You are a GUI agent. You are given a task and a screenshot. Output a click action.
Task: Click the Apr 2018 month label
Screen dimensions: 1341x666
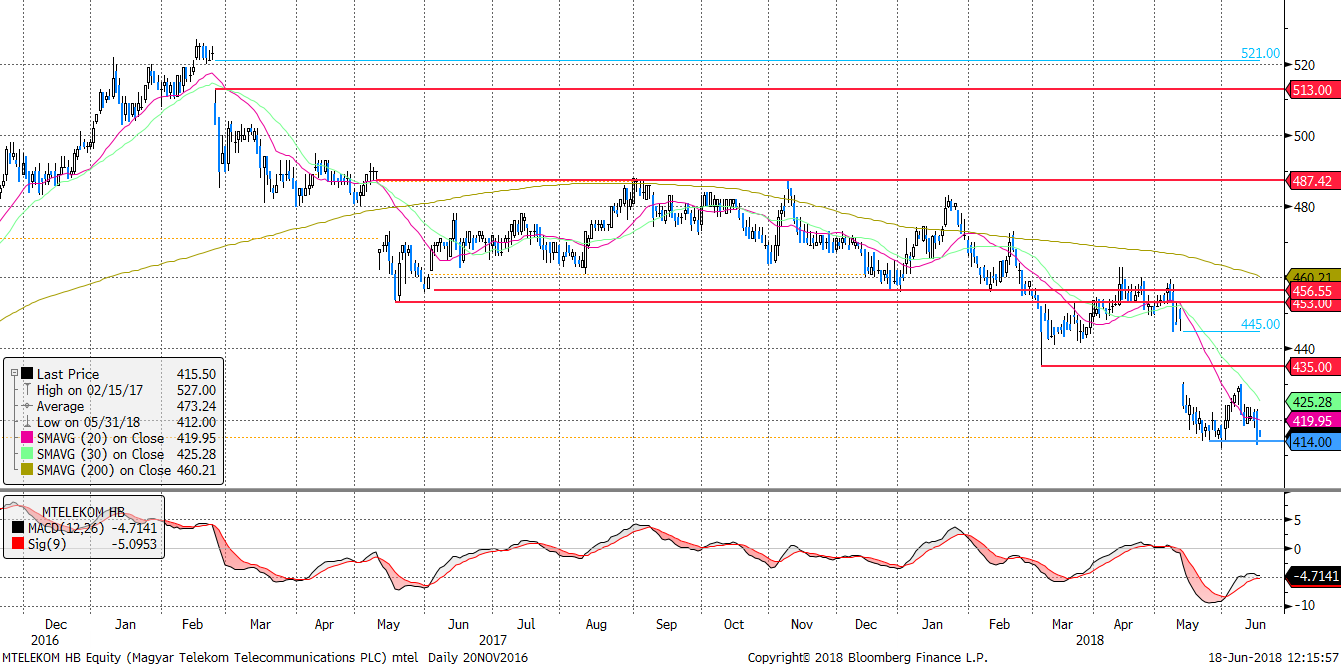click(1125, 624)
